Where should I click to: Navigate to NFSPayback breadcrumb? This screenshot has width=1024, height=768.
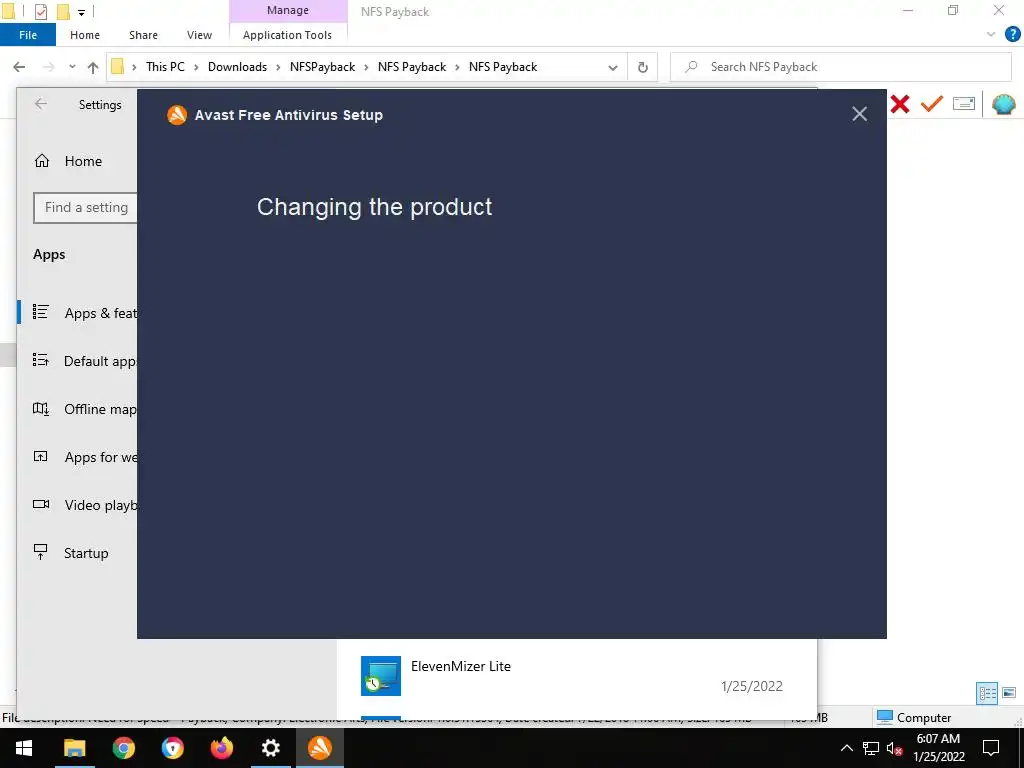323,67
